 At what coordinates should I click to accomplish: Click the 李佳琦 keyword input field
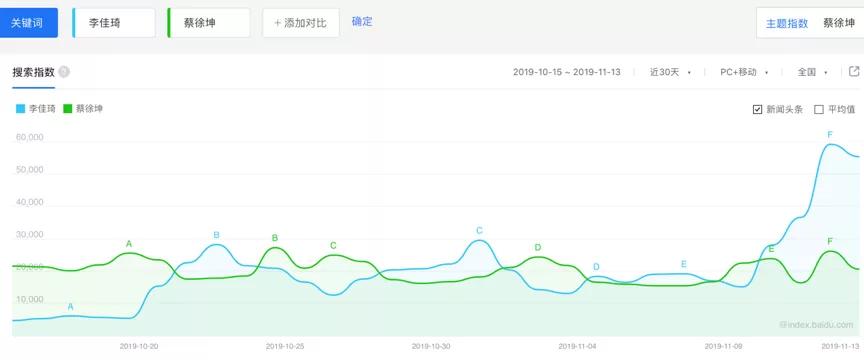tap(114, 23)
